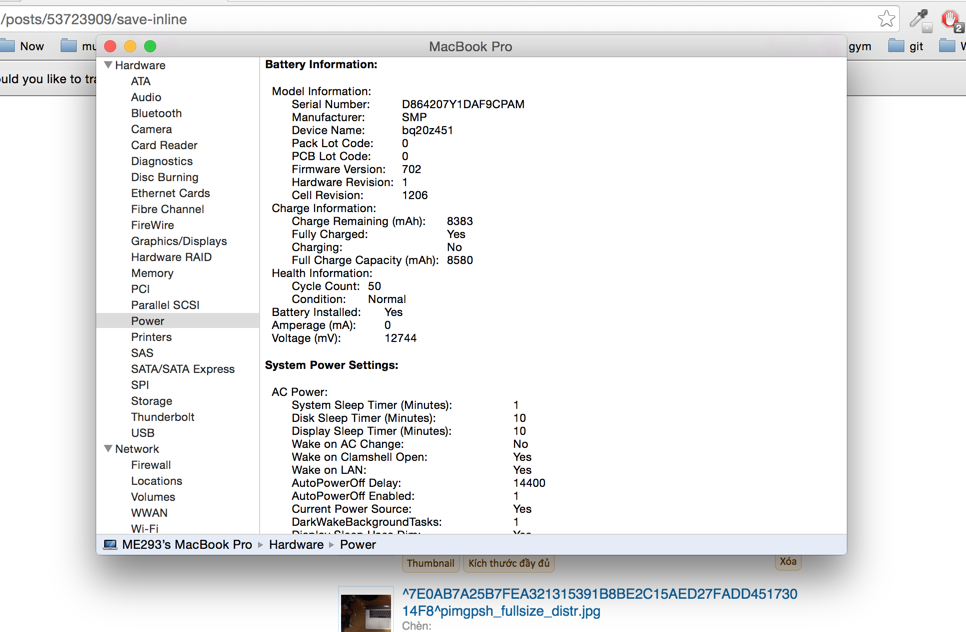The height and width of the screenshot is (632, 966).
Task: Open the git bookmarks folder
Action: point(906,46)
